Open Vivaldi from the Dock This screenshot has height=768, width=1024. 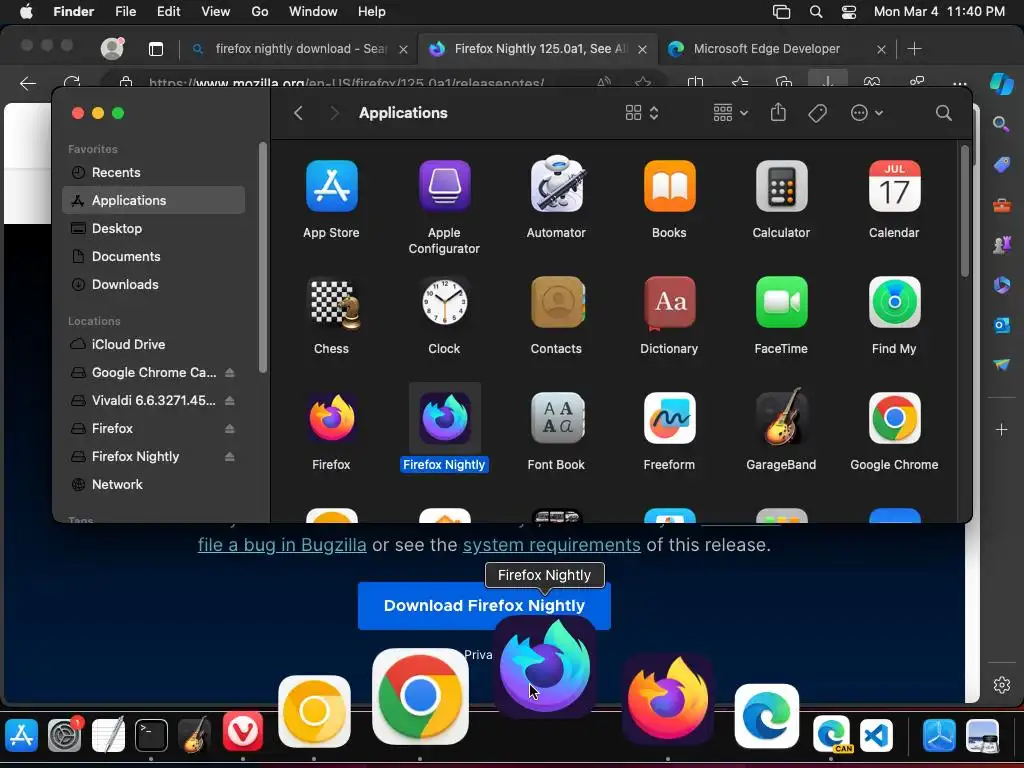coord(243,732)
